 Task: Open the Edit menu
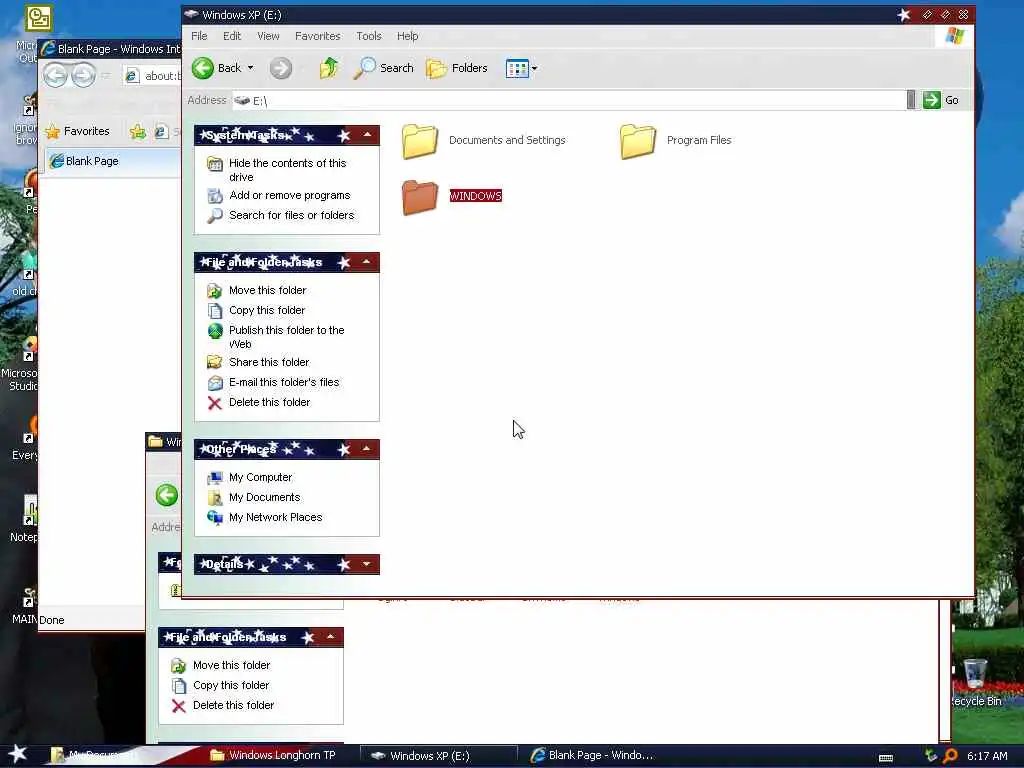232,36
